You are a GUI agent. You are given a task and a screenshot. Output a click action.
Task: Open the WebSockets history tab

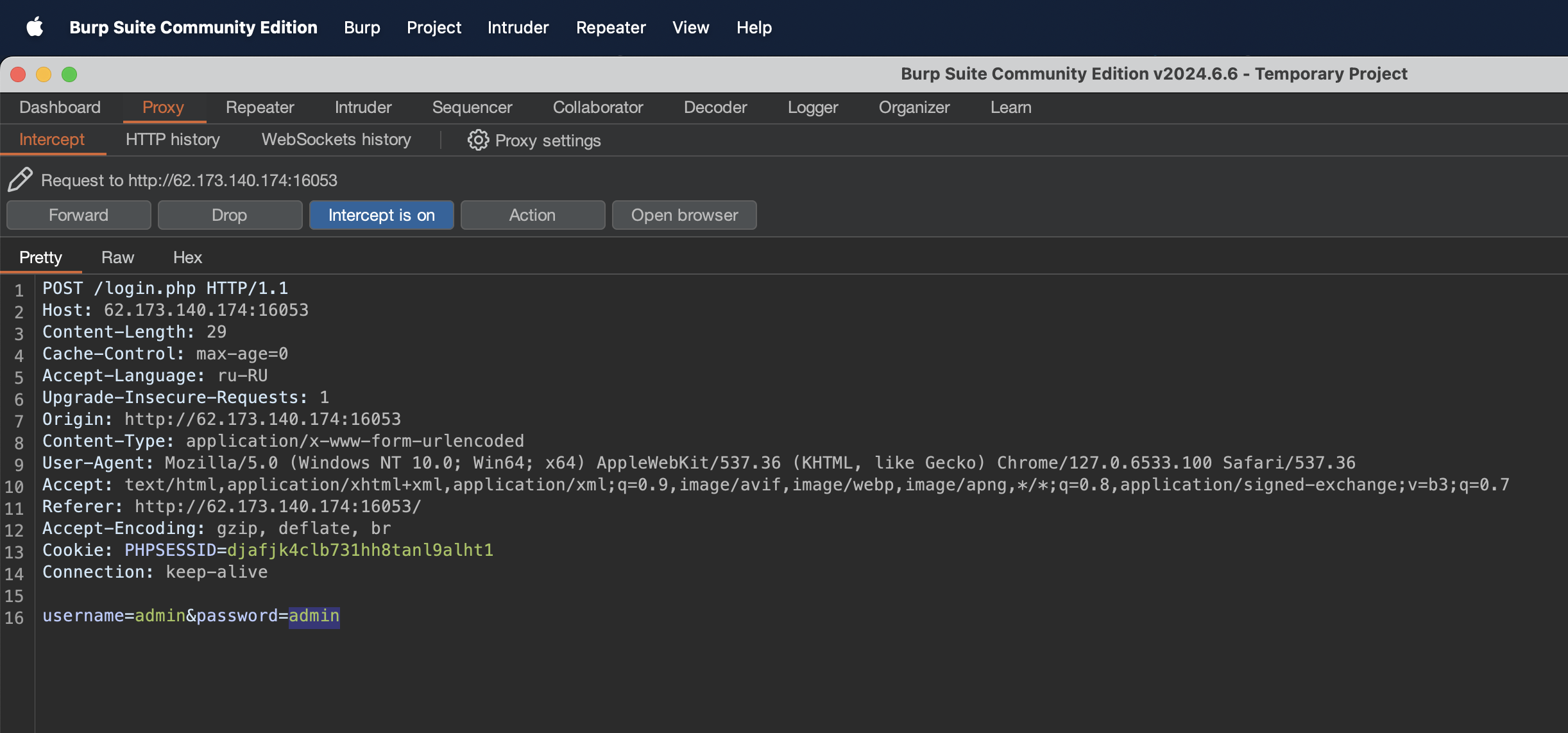tap(336, 139)
